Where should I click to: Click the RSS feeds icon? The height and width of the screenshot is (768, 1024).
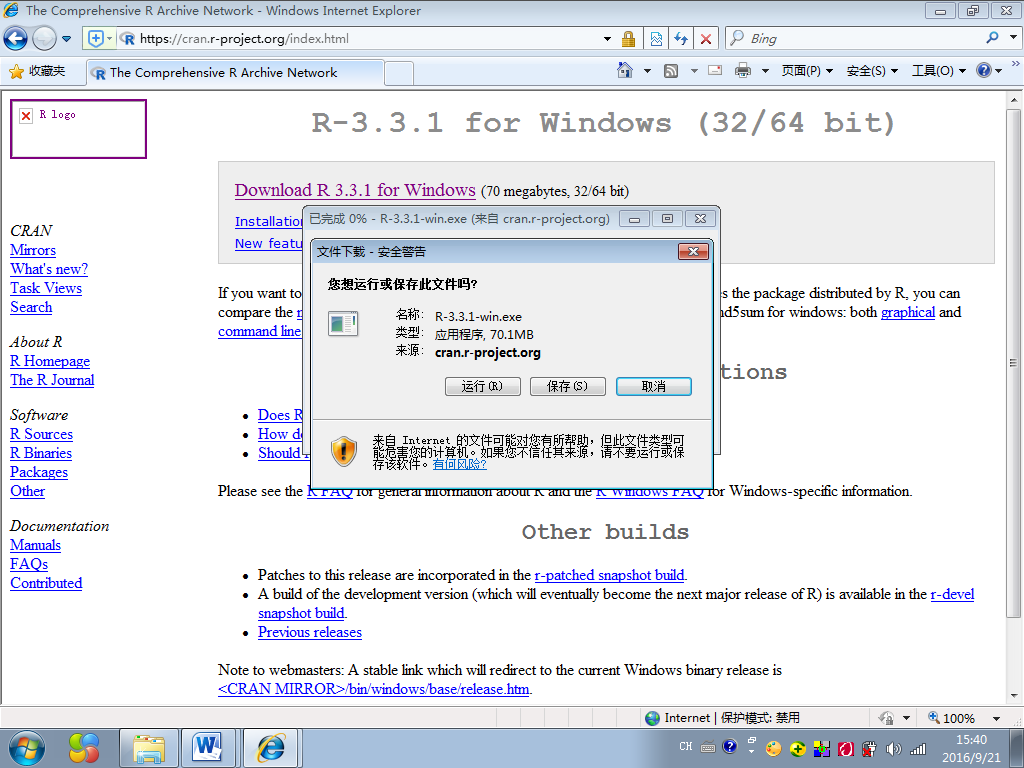pos(671,71)
